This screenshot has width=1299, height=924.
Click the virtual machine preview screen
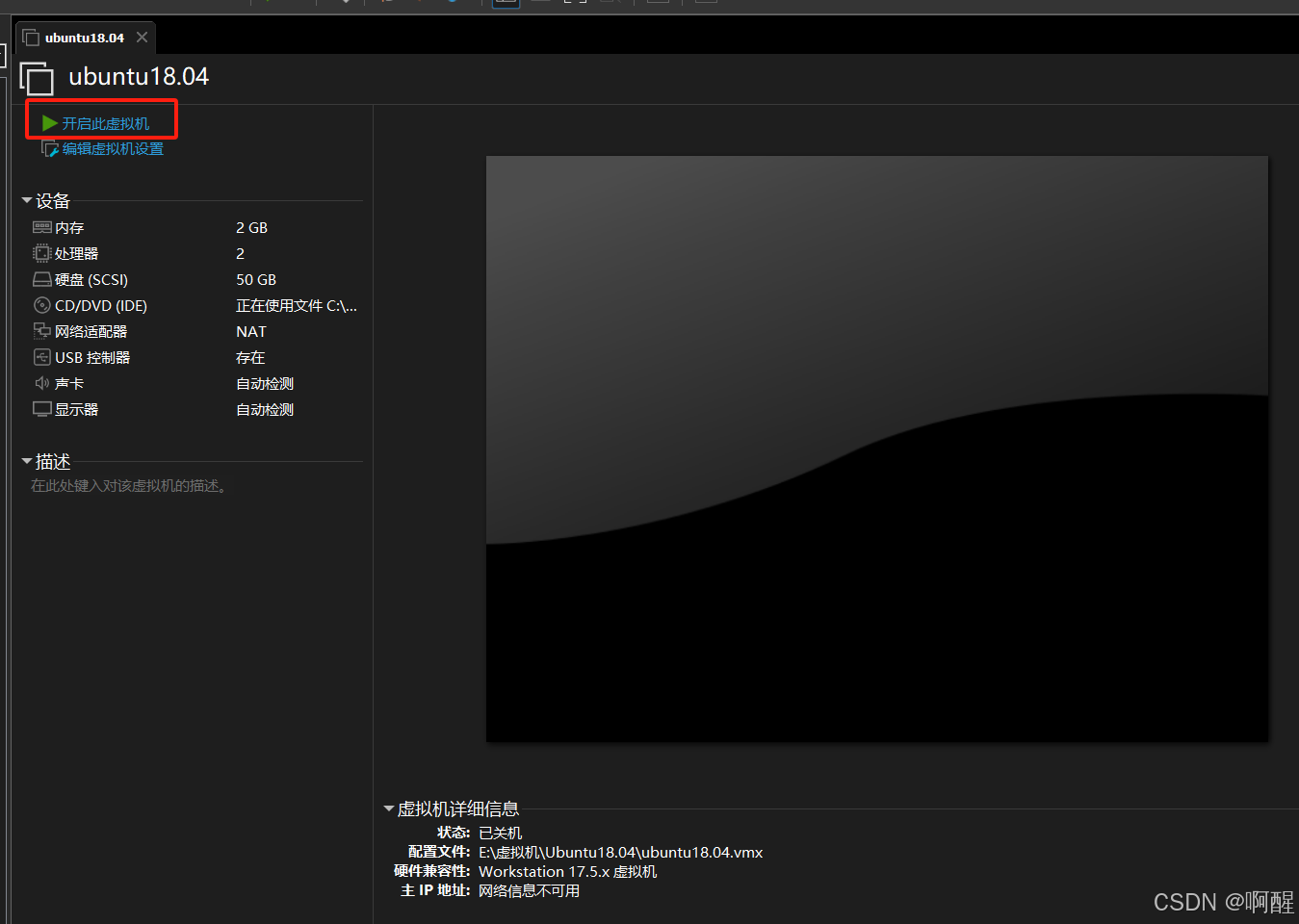pos(876,449)
